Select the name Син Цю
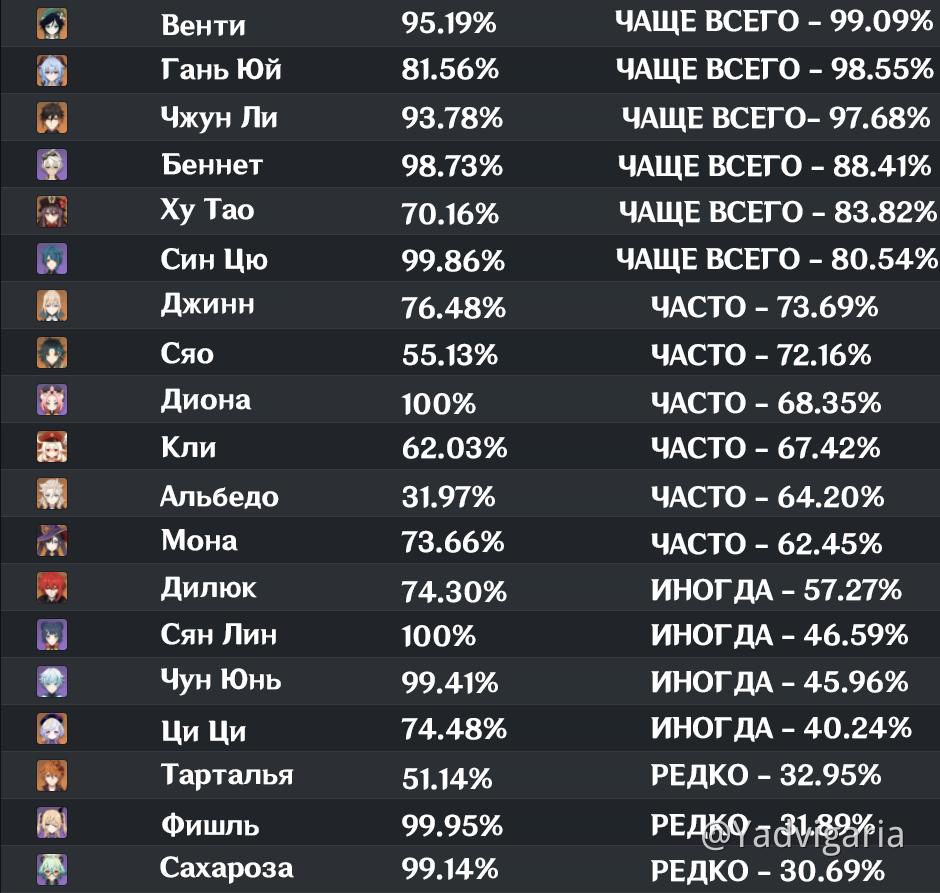This screenshot has height=893, width=940. coord(214,260)
